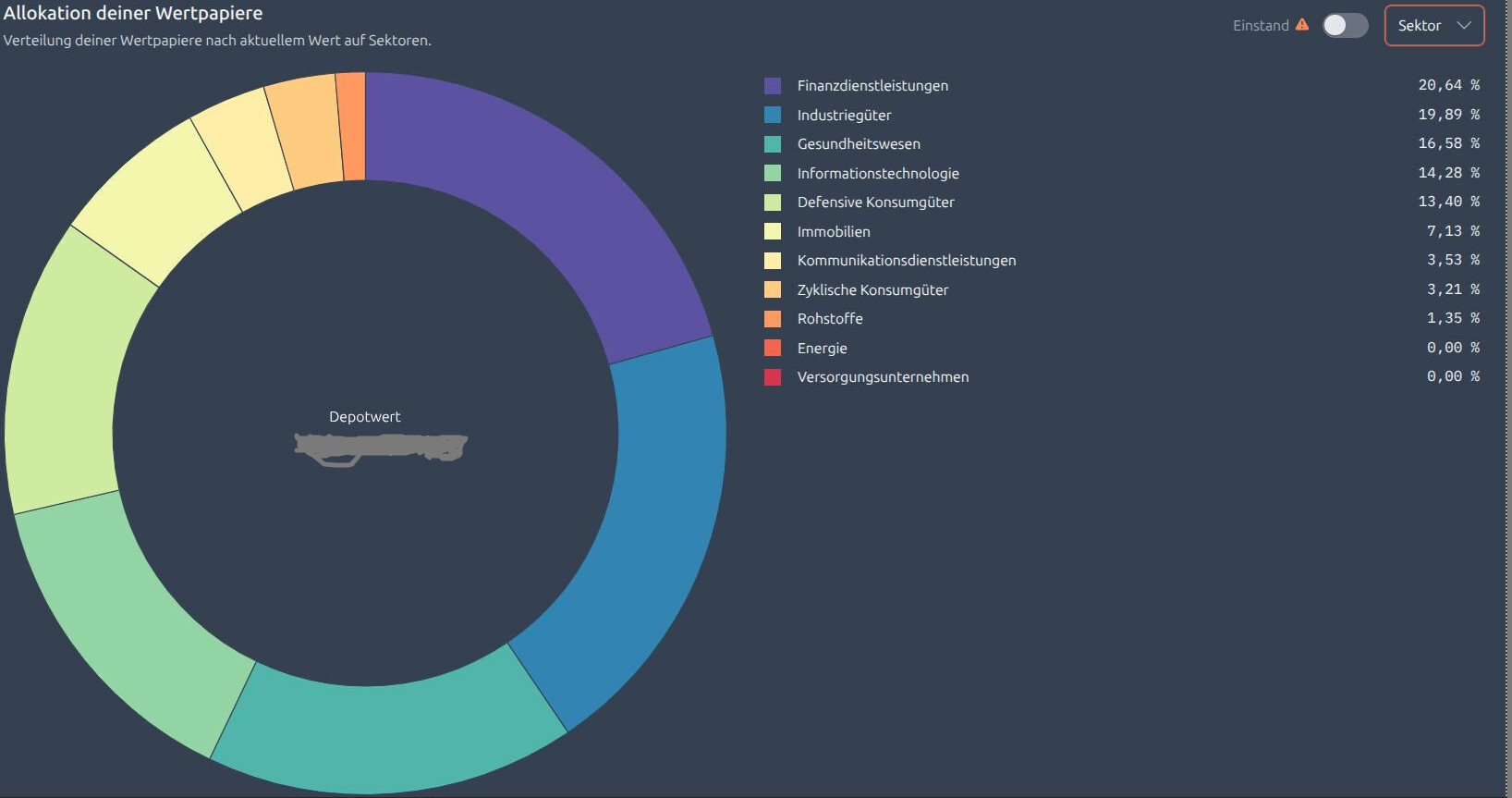Click the Industriegüter blue legend square

click(773, 116)
